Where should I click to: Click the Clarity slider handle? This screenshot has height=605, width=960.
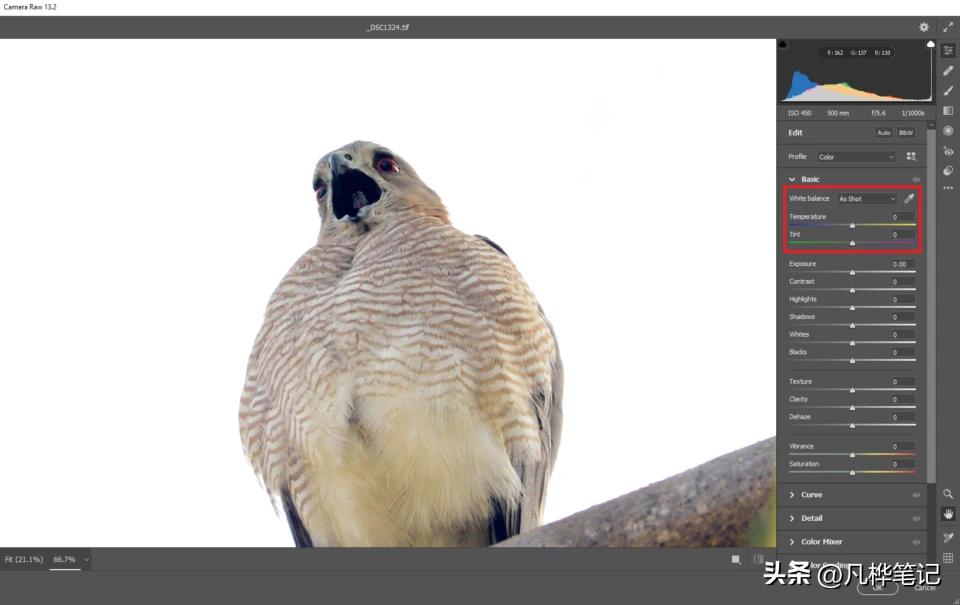[x=852, y=408]
